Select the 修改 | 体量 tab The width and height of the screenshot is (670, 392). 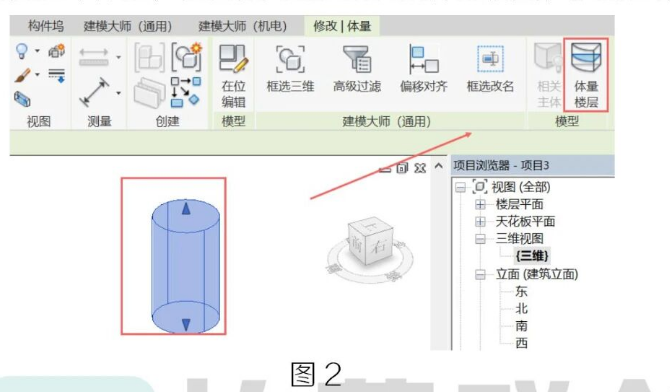tap(342, 26)
